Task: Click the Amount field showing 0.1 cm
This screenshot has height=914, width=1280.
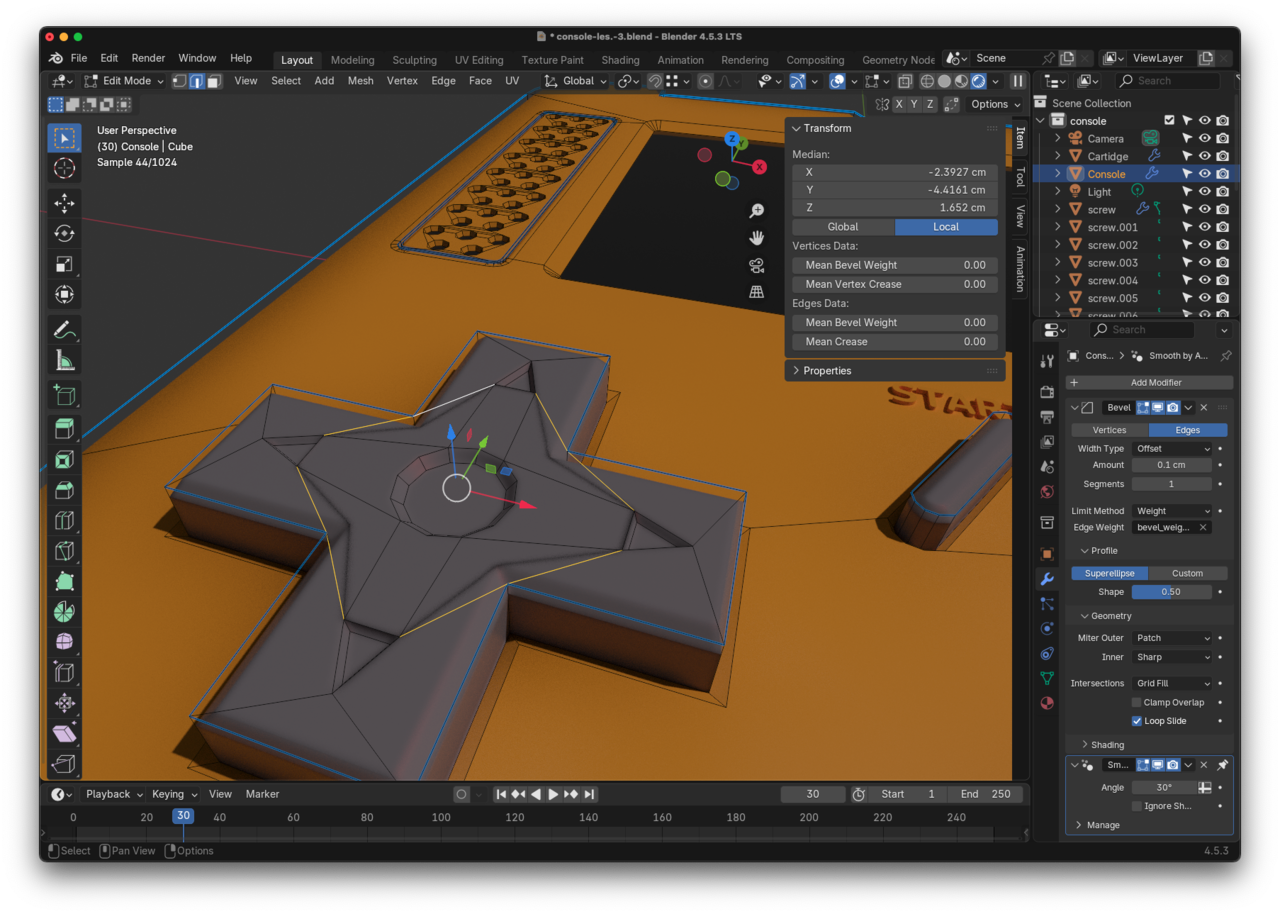Action: pyautogui.click(x=1171, y=465)
